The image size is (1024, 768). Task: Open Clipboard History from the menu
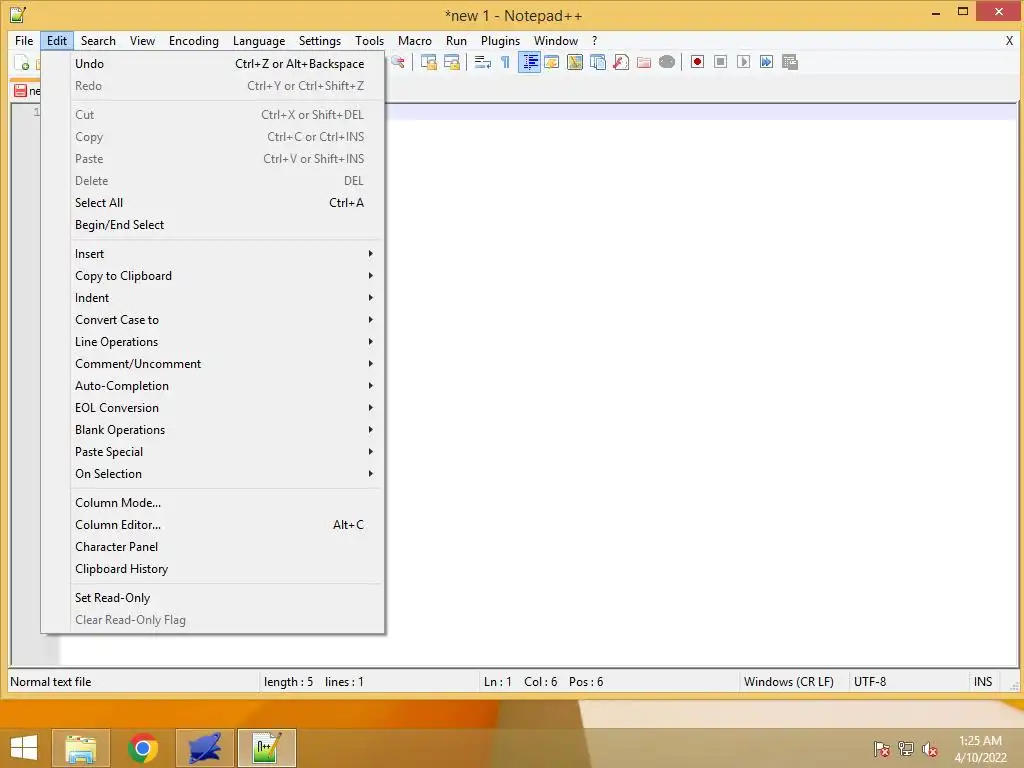coord(226,569)
